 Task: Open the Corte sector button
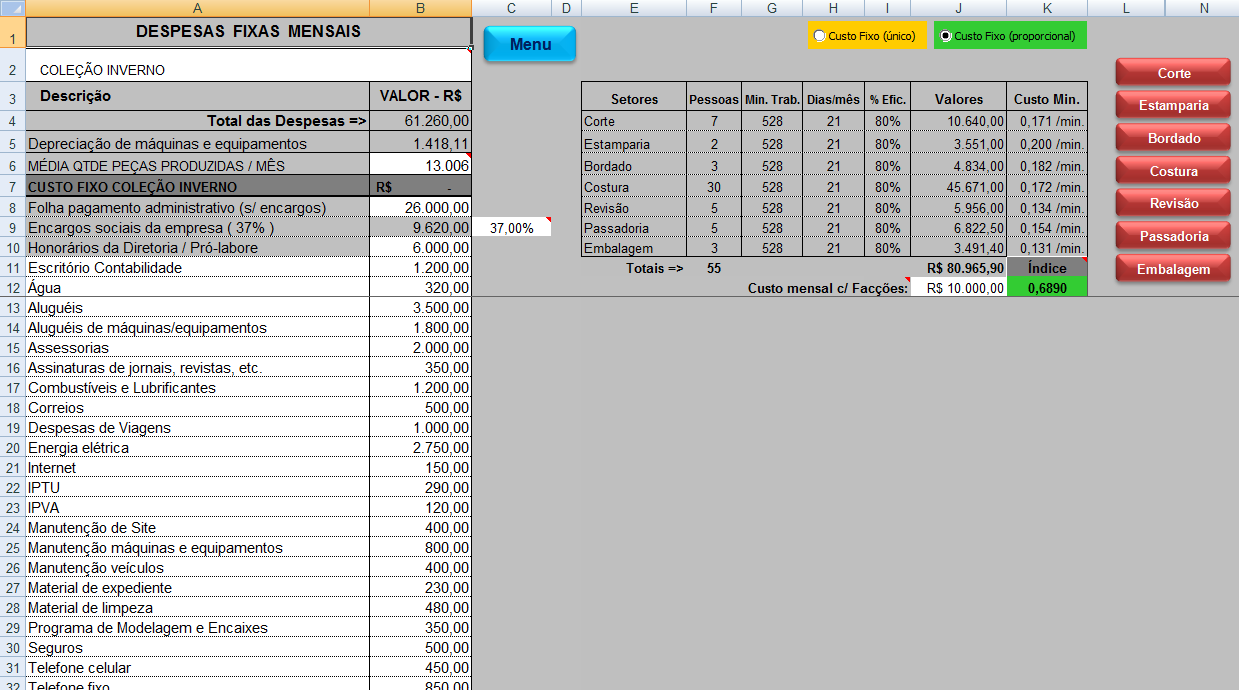click(x=1173, y=73)
